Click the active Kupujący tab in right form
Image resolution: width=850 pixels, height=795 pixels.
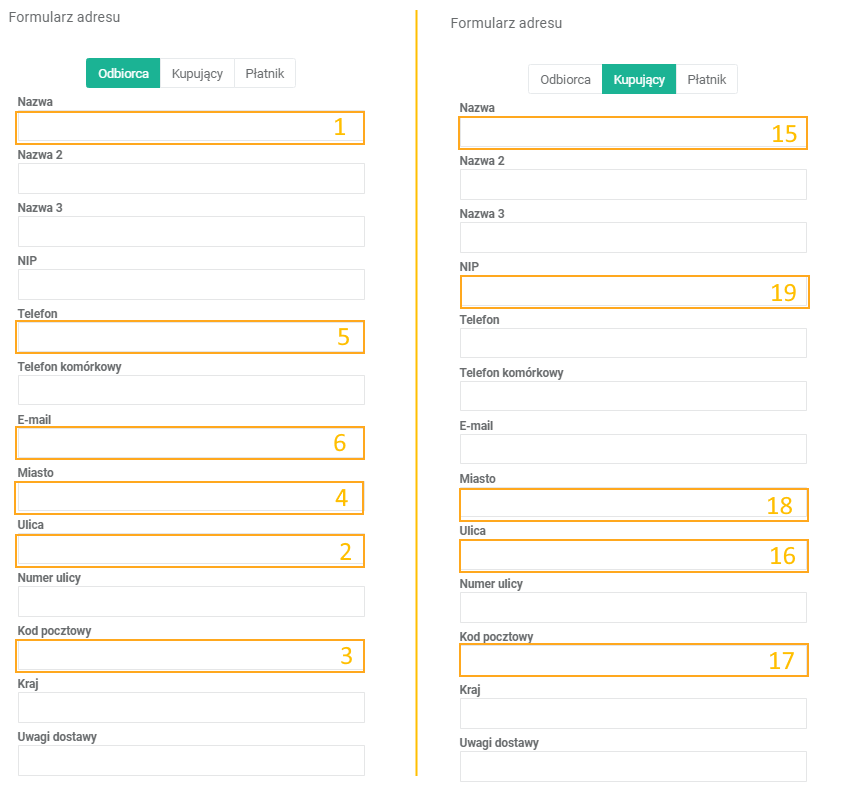tap(639, 80)
